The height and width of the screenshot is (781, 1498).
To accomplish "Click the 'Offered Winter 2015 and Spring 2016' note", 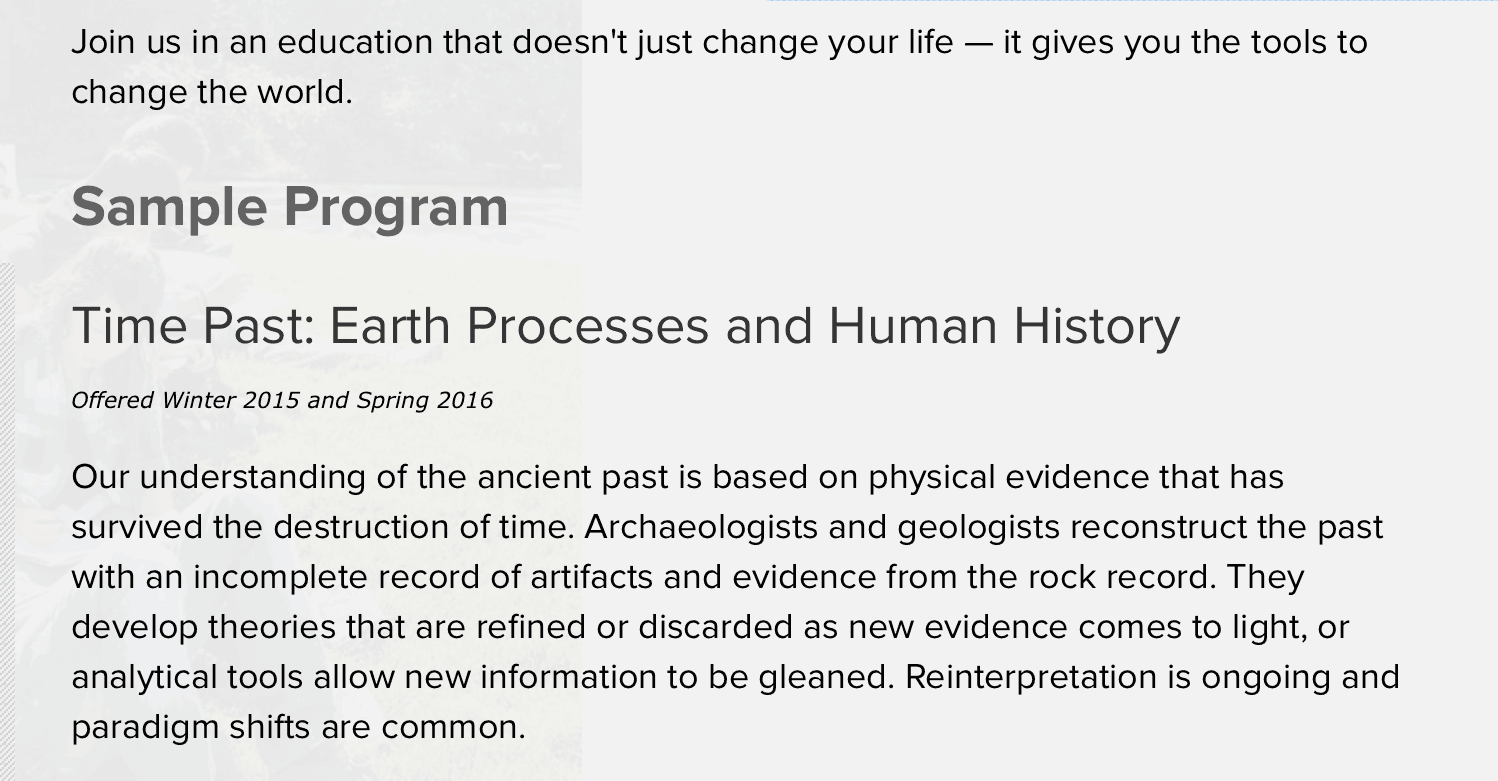I will click(282, 401).
